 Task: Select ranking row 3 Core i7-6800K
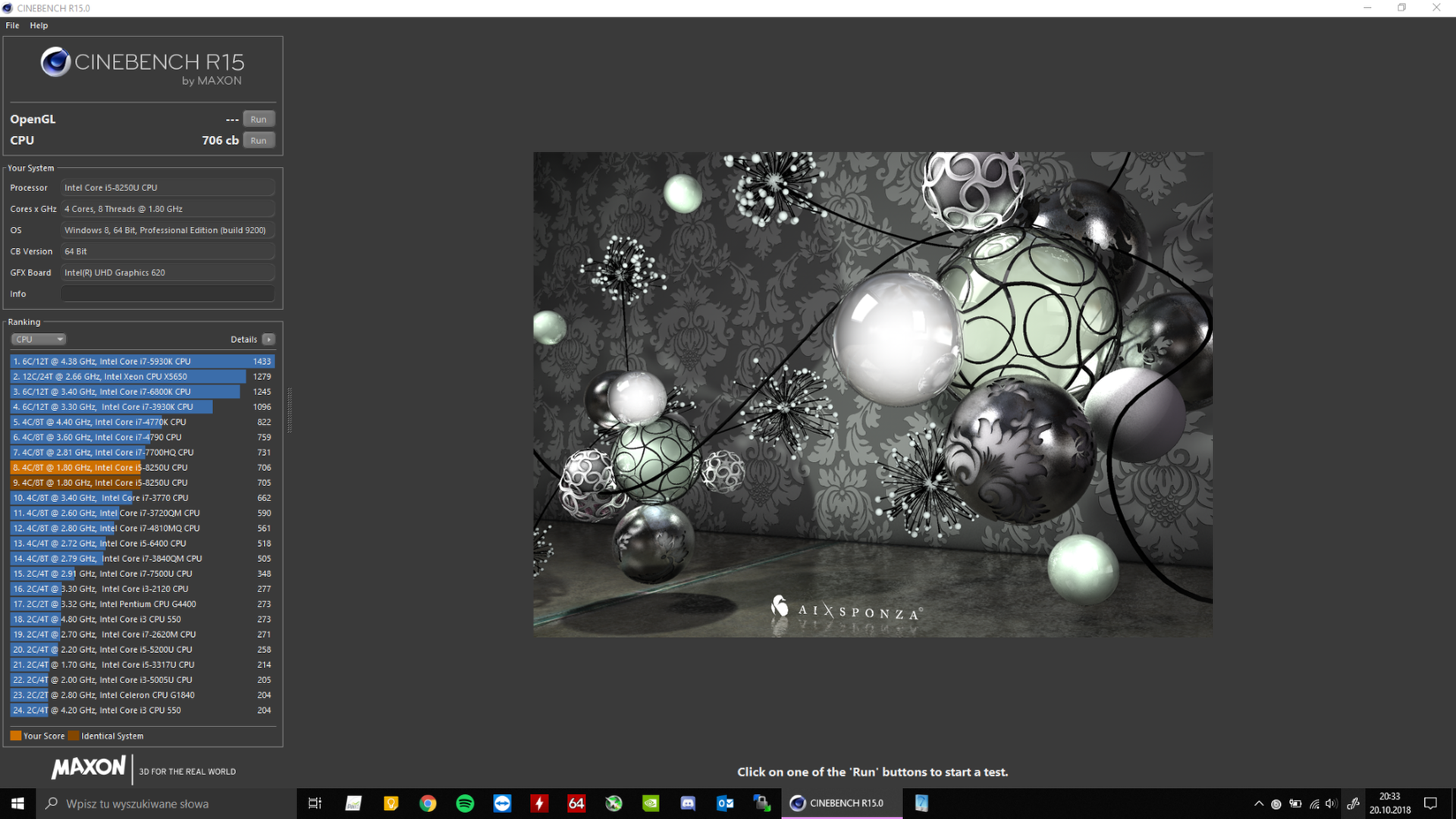tap(143, 391)
